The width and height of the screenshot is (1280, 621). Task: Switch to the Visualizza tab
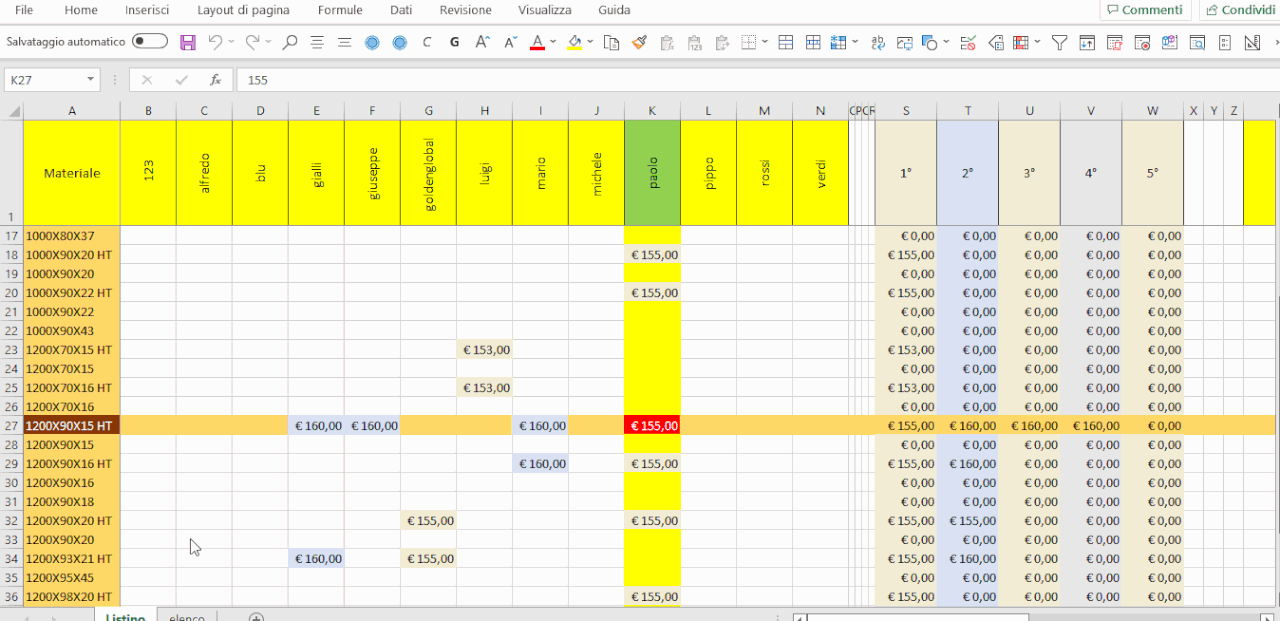tap(545, 10)
